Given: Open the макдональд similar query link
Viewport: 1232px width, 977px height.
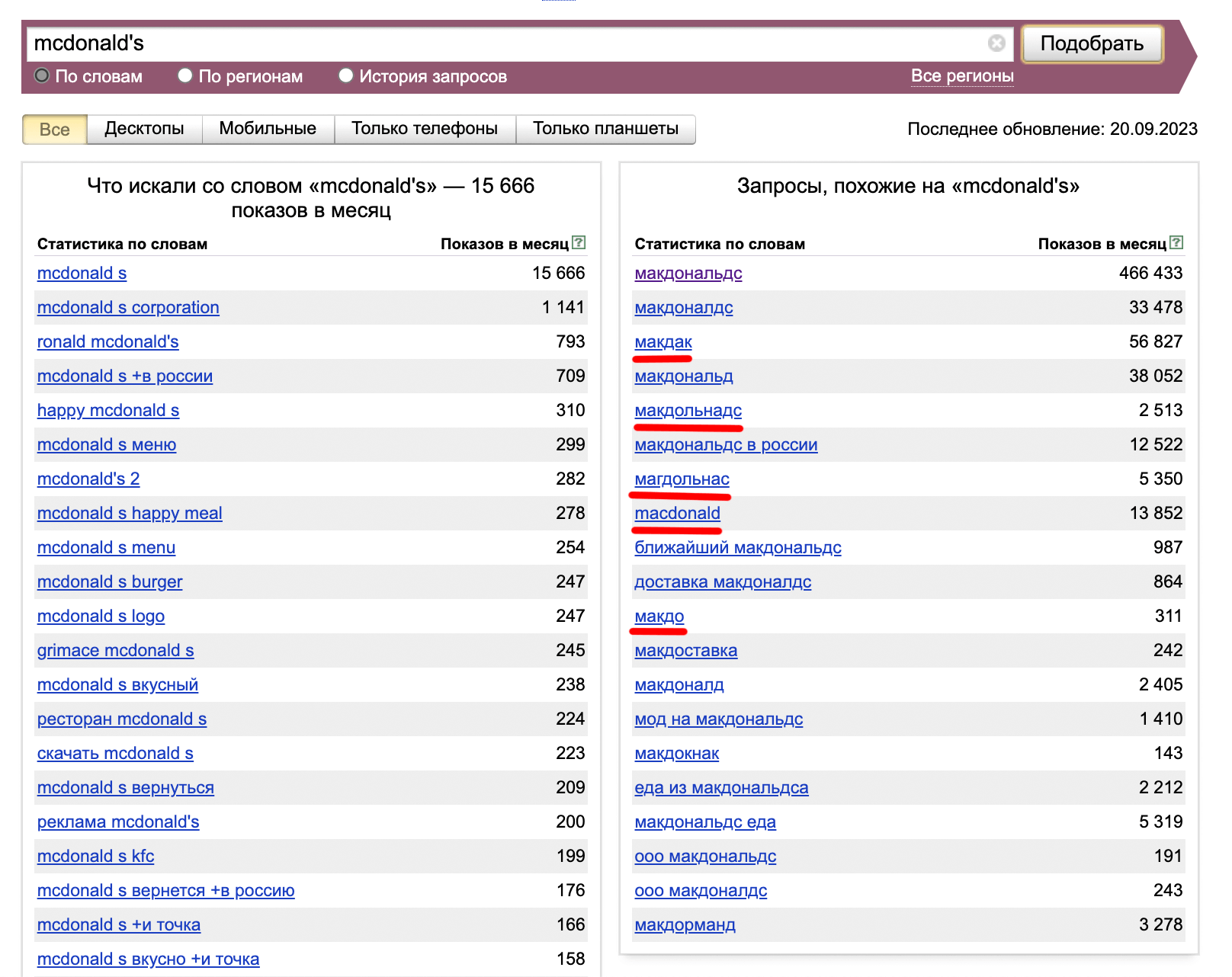Looking at the screenshot, I should 684,376.
